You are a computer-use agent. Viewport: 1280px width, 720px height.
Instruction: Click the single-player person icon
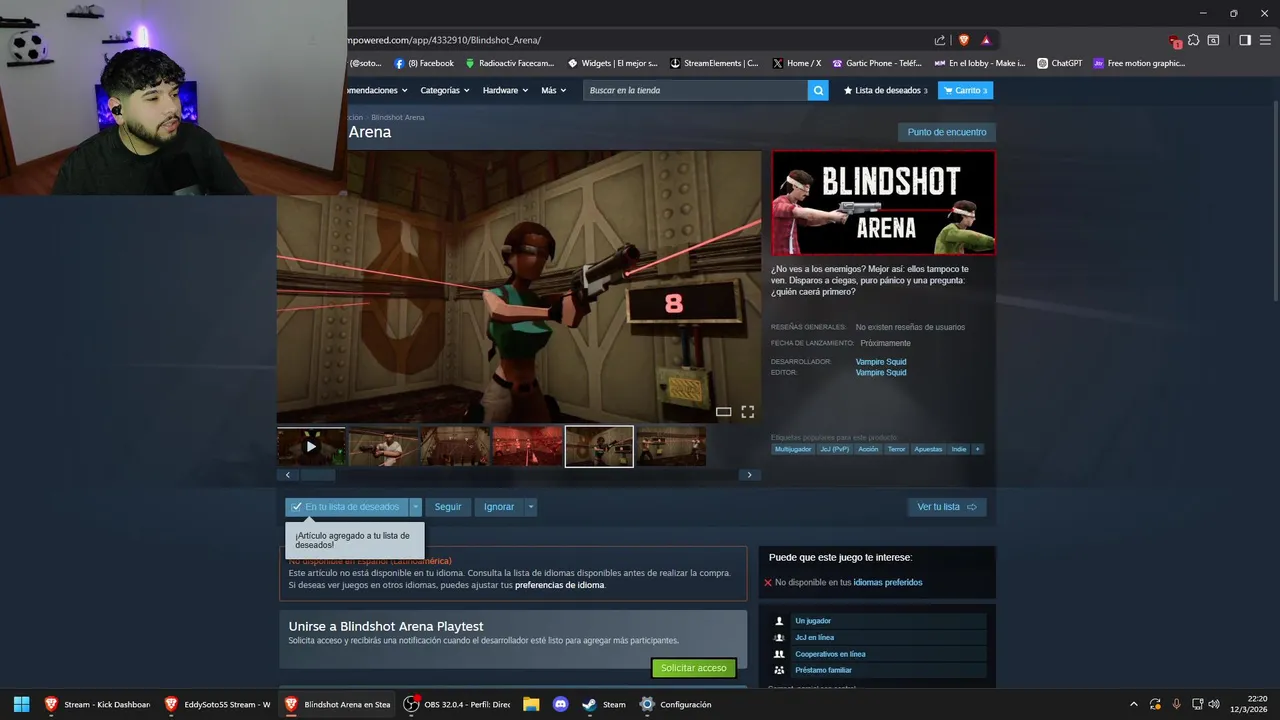pyautogui.click(x=779, y=621)
